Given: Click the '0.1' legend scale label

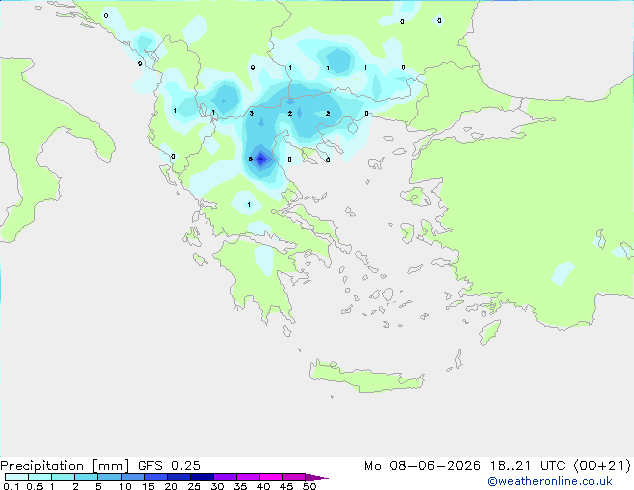Looking at the screenshot, I should (11, 486).
